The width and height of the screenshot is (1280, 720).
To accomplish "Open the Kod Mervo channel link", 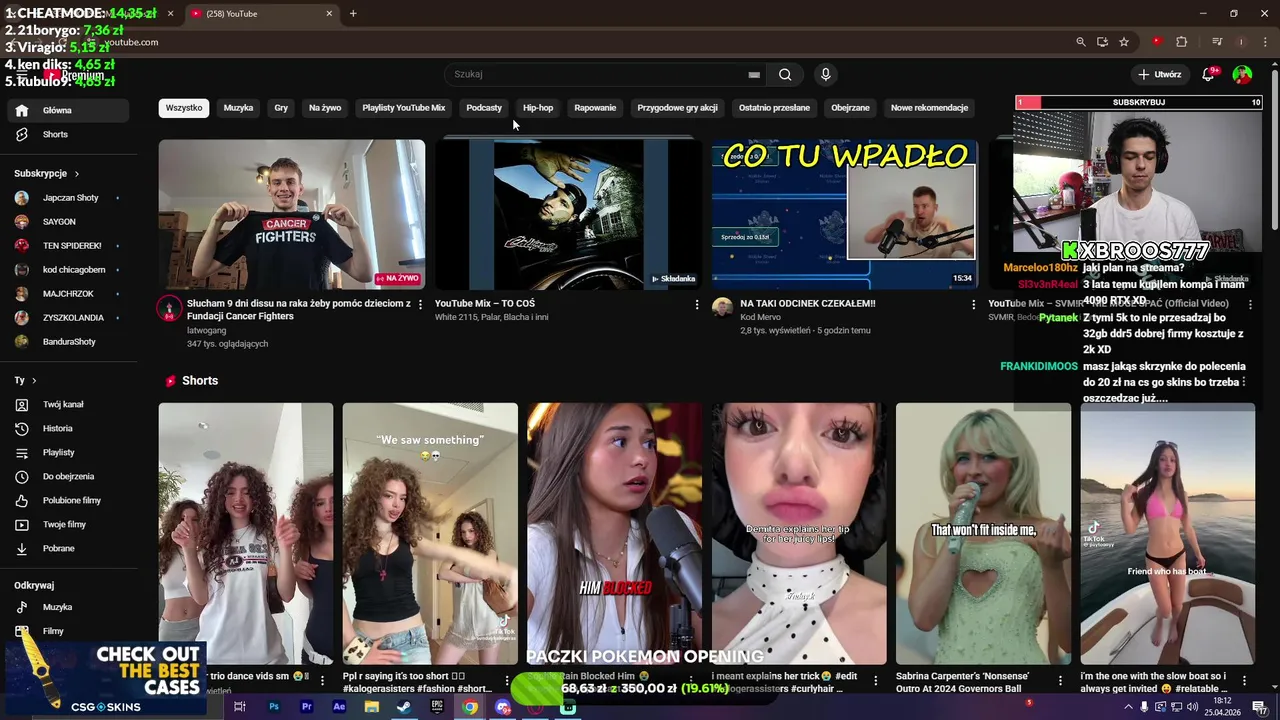I will coord(761,317).
